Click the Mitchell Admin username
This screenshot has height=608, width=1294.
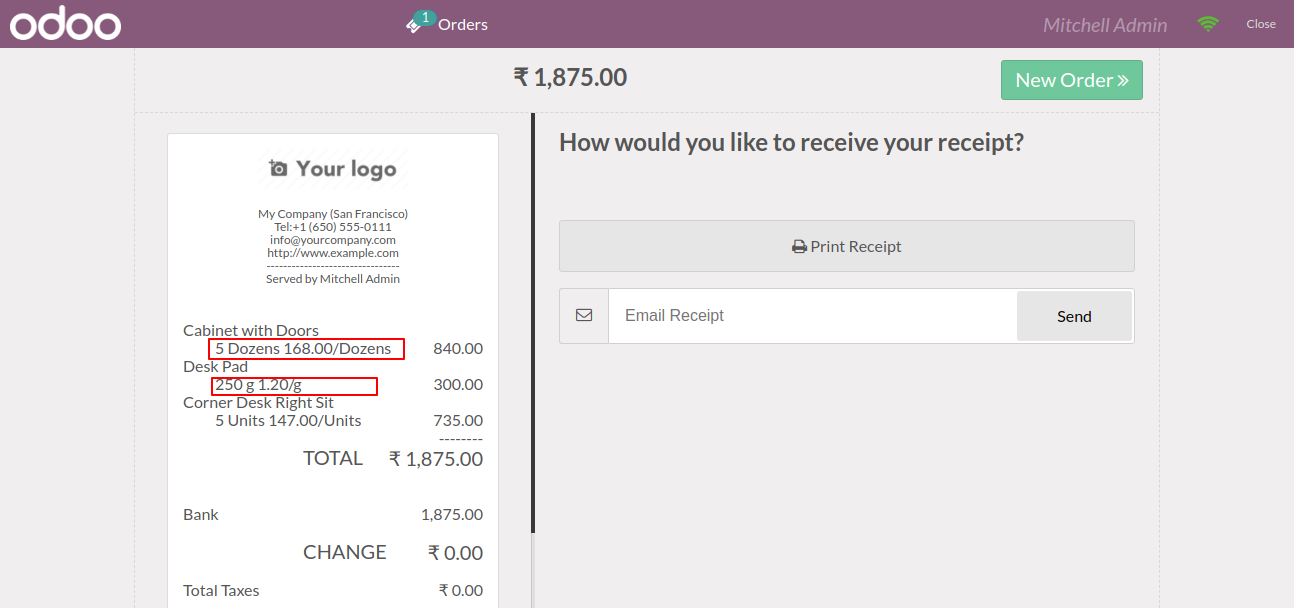(x=1105, y=25)
